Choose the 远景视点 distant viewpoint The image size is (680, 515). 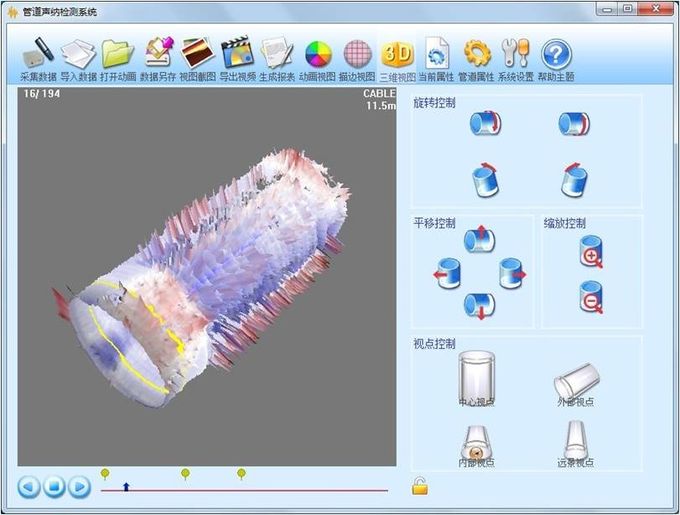click(x=575, y=443)
